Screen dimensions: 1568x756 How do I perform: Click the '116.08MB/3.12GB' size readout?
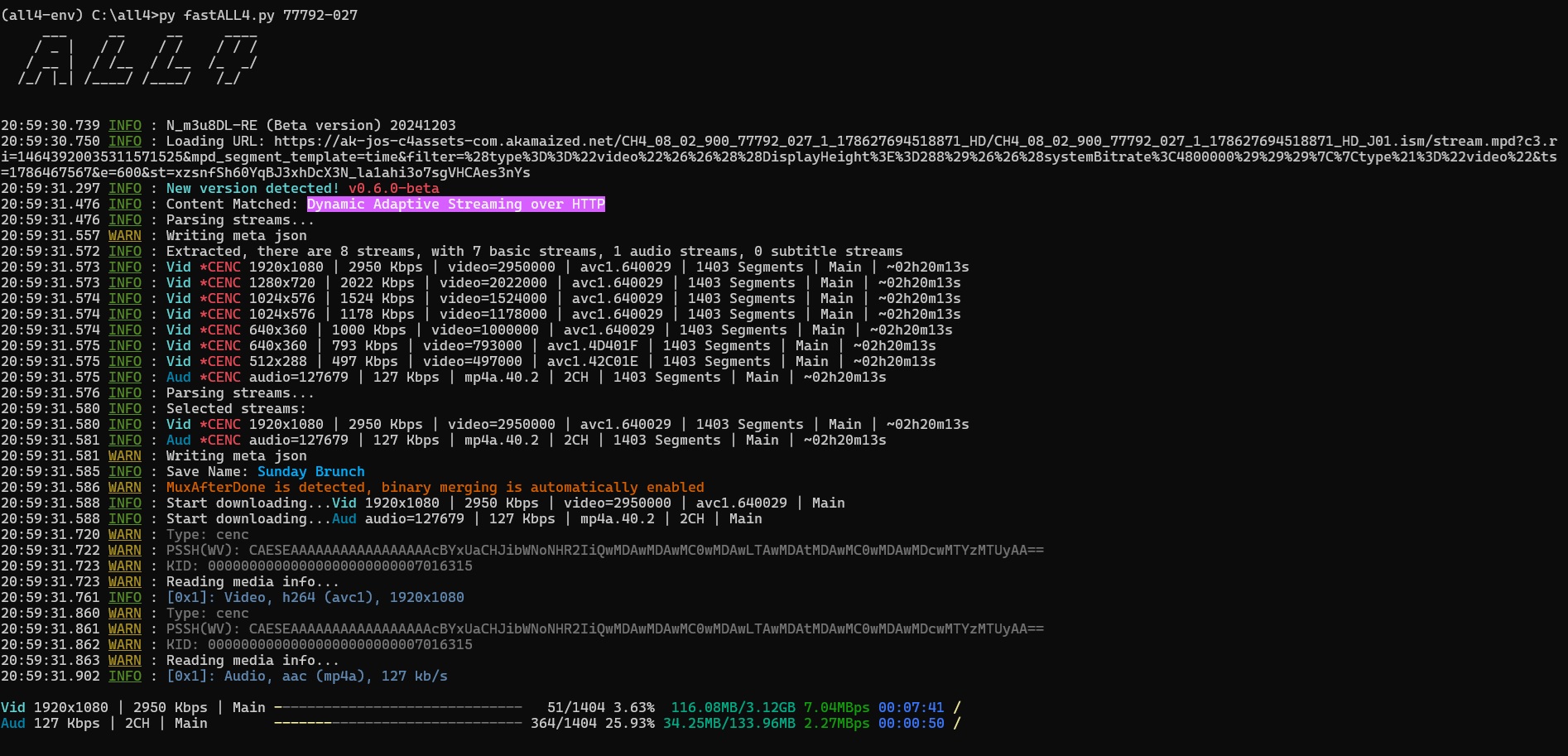click(733, 708)
